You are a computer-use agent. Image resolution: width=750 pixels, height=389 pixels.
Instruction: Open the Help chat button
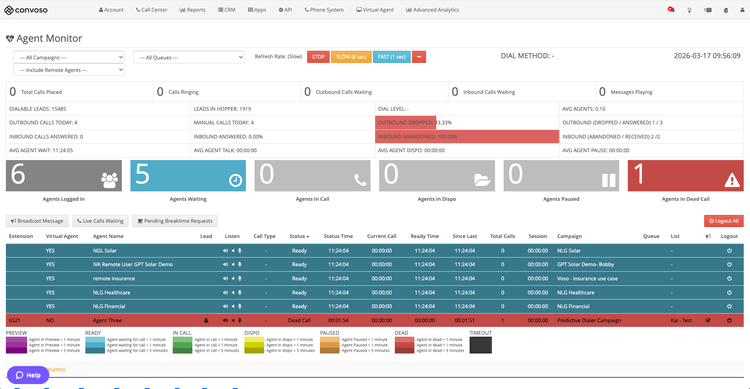(x=28, y=375)
